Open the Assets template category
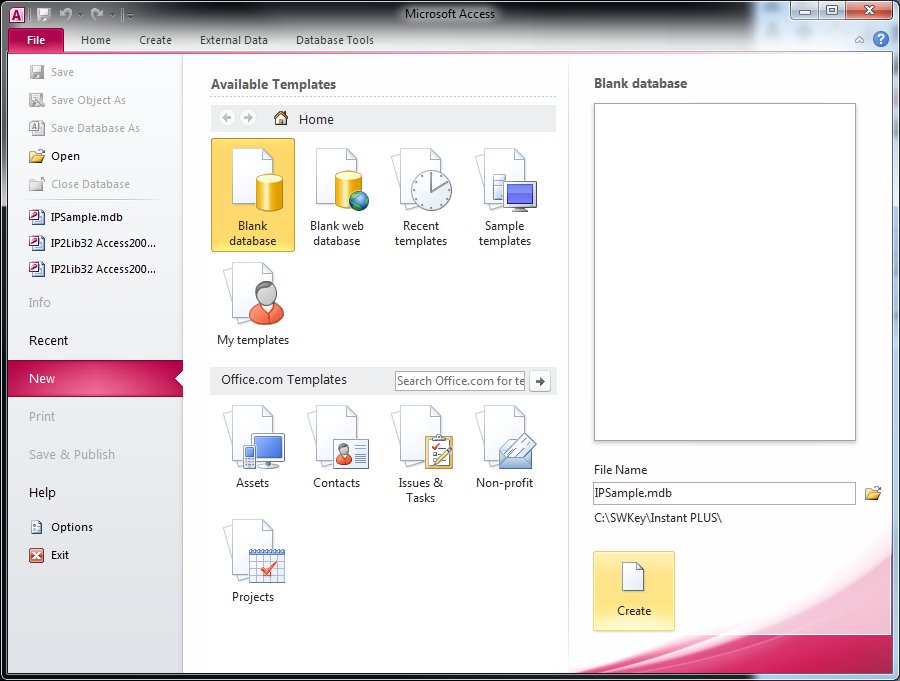Viewport: 900px width, 681px height. [x=253, y=446]
